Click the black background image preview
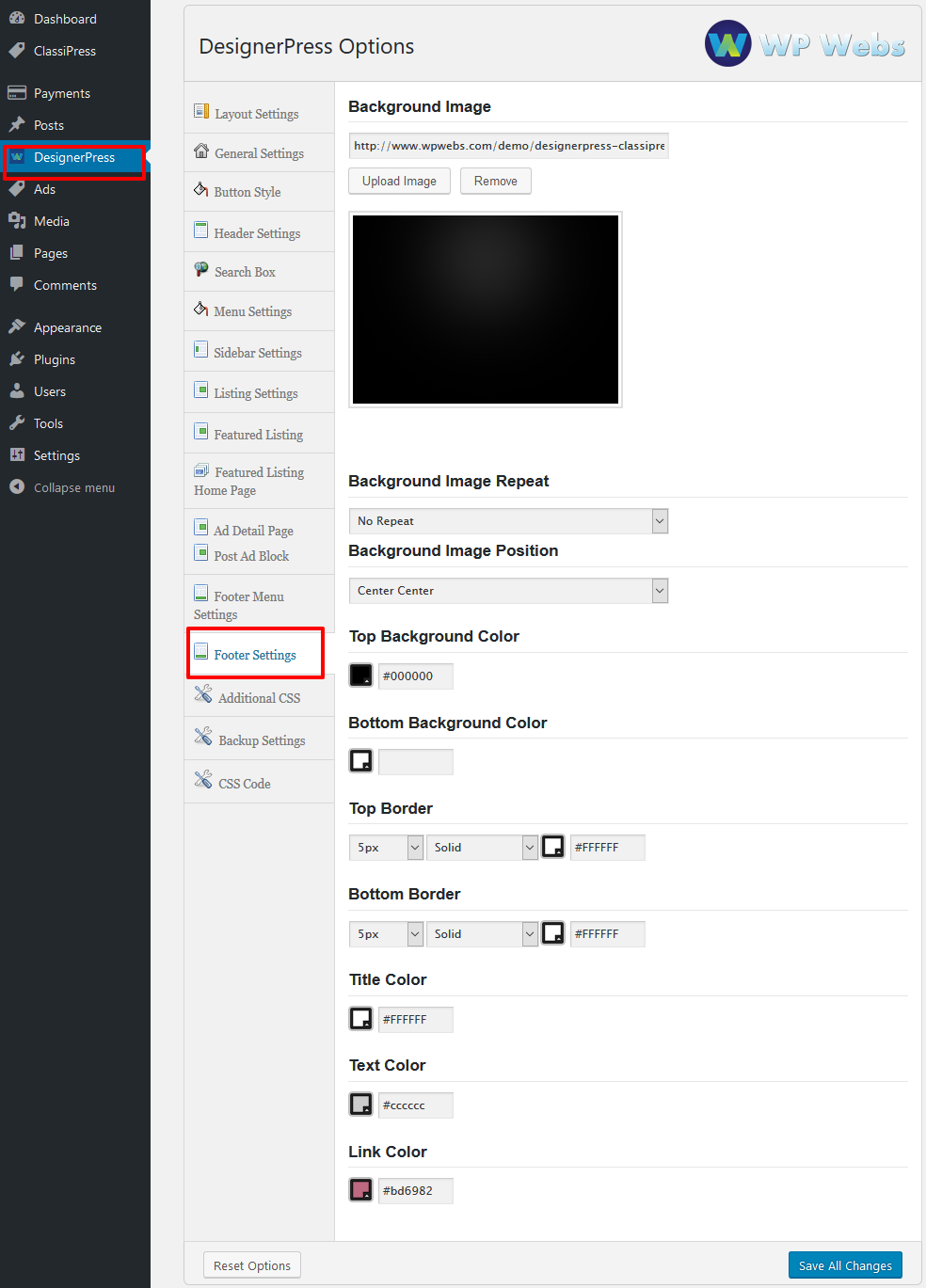Viewport: 926px width, 1288px height. tap(486, 310)
